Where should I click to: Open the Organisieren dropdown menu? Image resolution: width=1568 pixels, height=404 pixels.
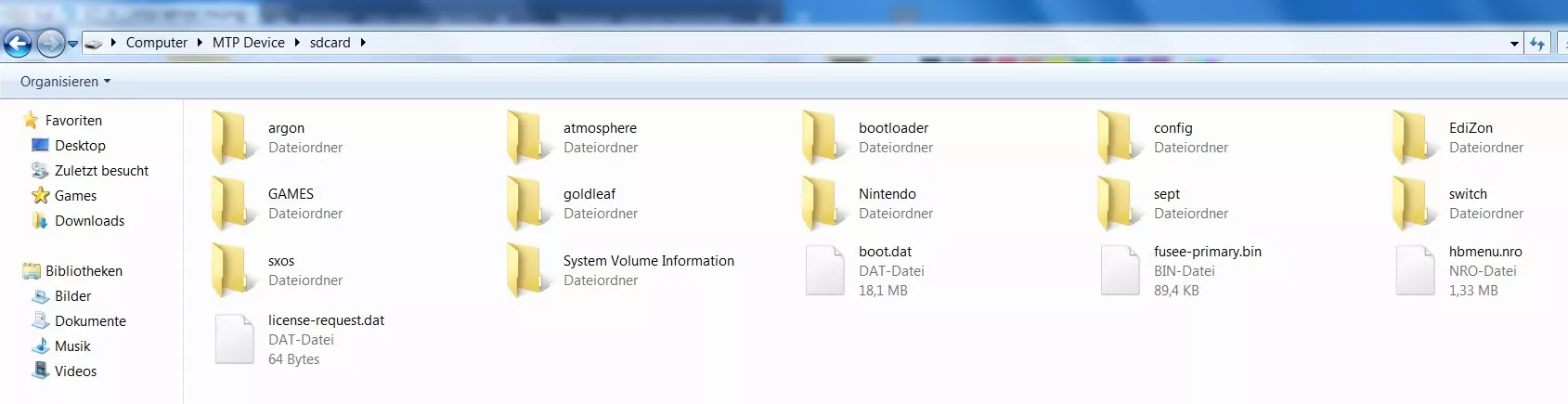click(x=65, y=82)
